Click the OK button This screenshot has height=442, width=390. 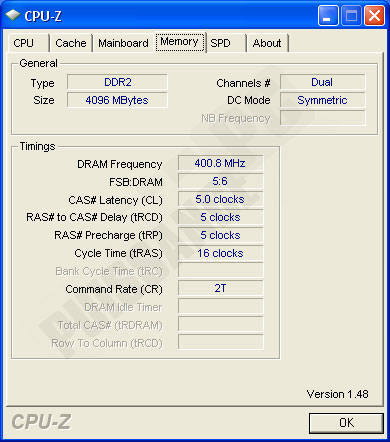[346, 423]
